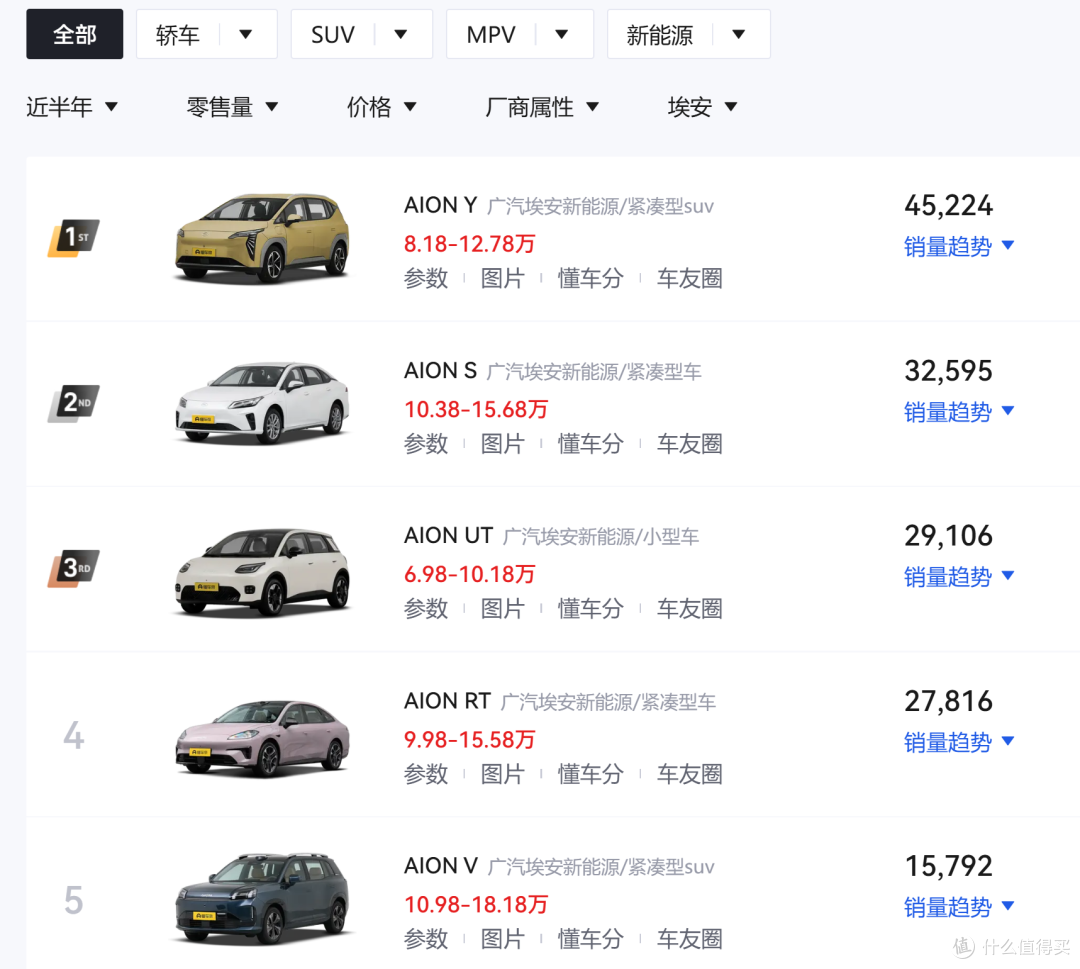The width and height of the screenshot is (1080, 969).
Task: Open the AION RT model title
Action: 448,700
